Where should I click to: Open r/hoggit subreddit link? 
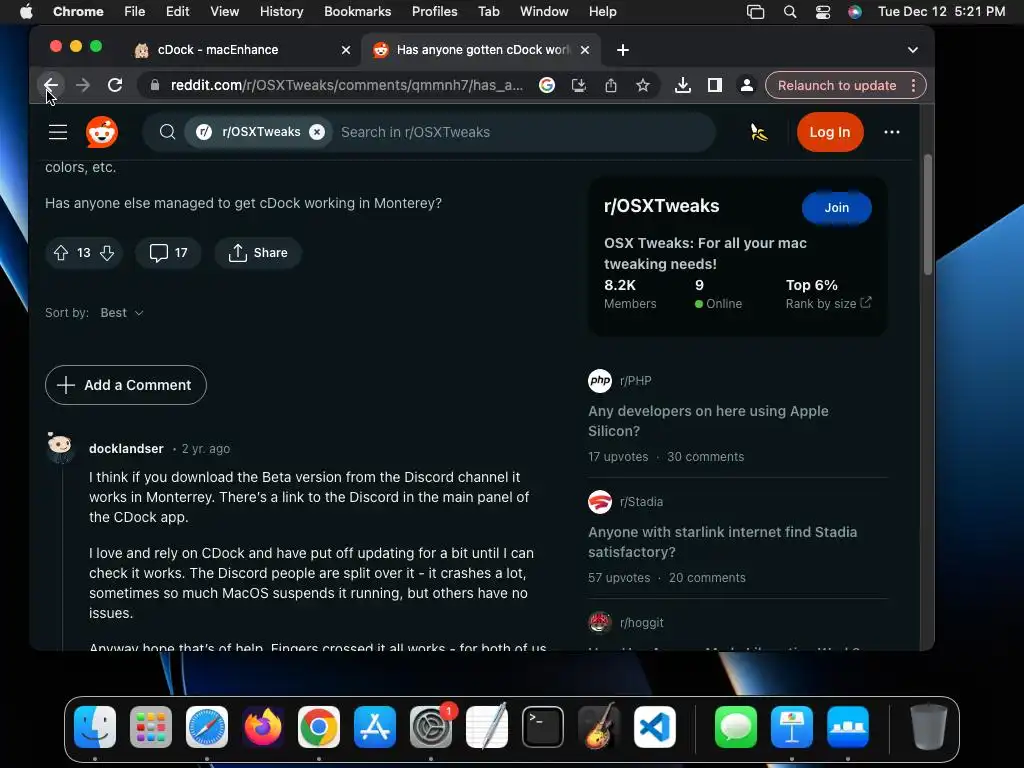coord(641,622)
